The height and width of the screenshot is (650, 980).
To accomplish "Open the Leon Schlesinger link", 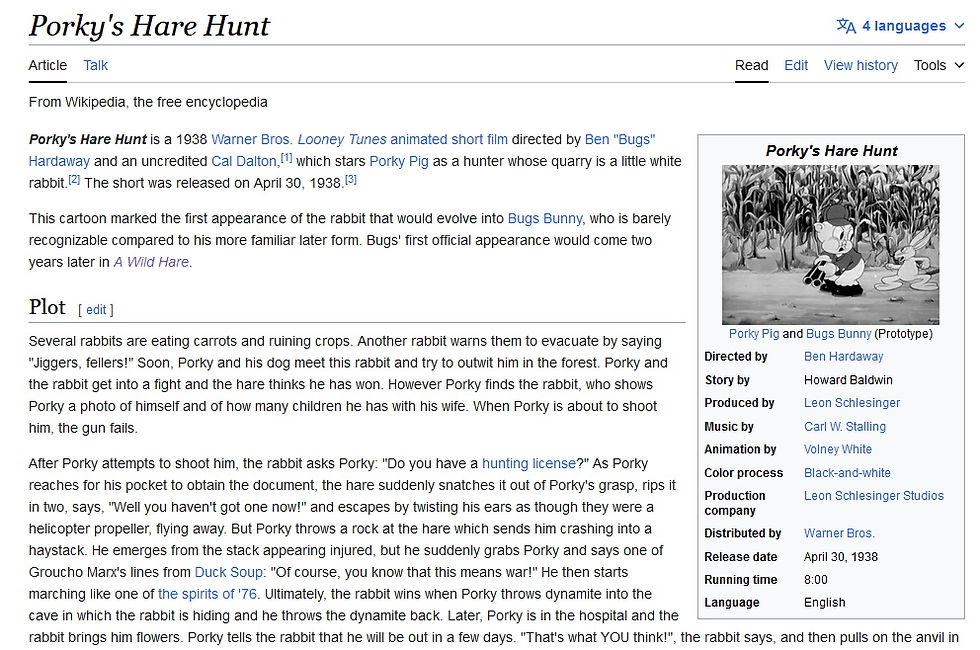I will pyautogui.click(x=852, y=402).
